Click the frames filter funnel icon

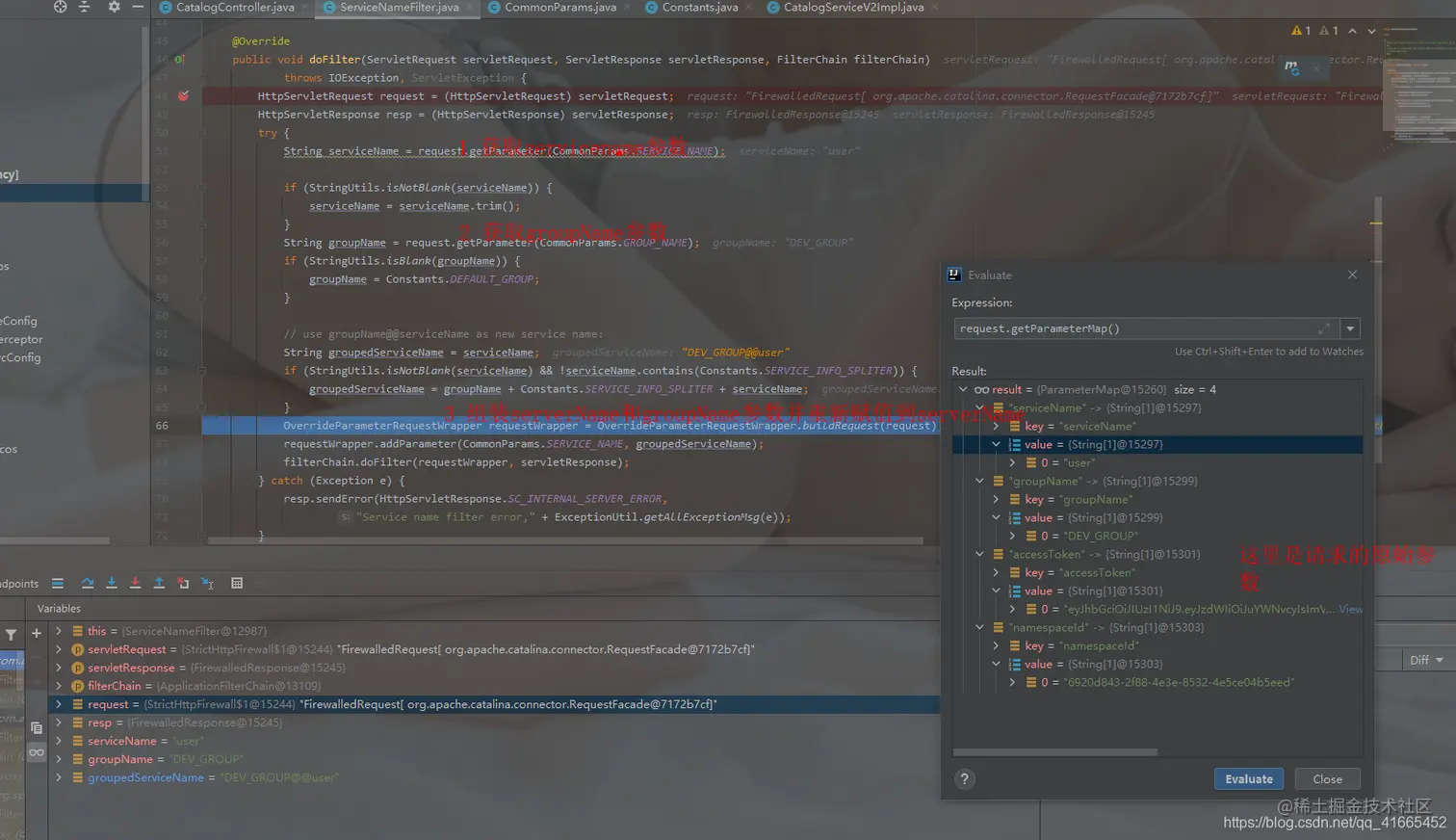point(11,635)
